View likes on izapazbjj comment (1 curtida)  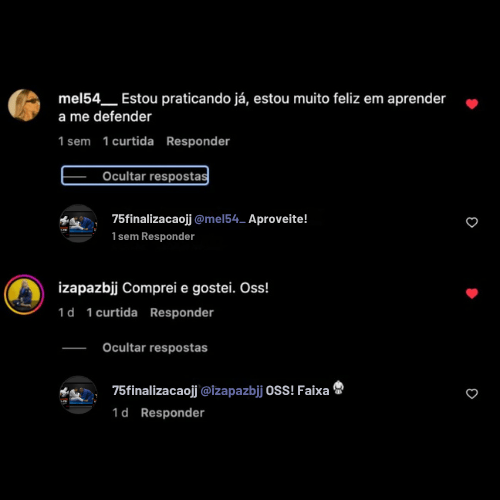pos(112,313)
